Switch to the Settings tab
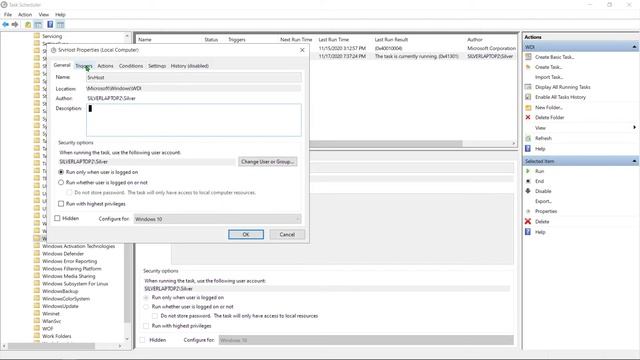The height and width of the screenshot is (360, 640). click(x=157, y=66)
